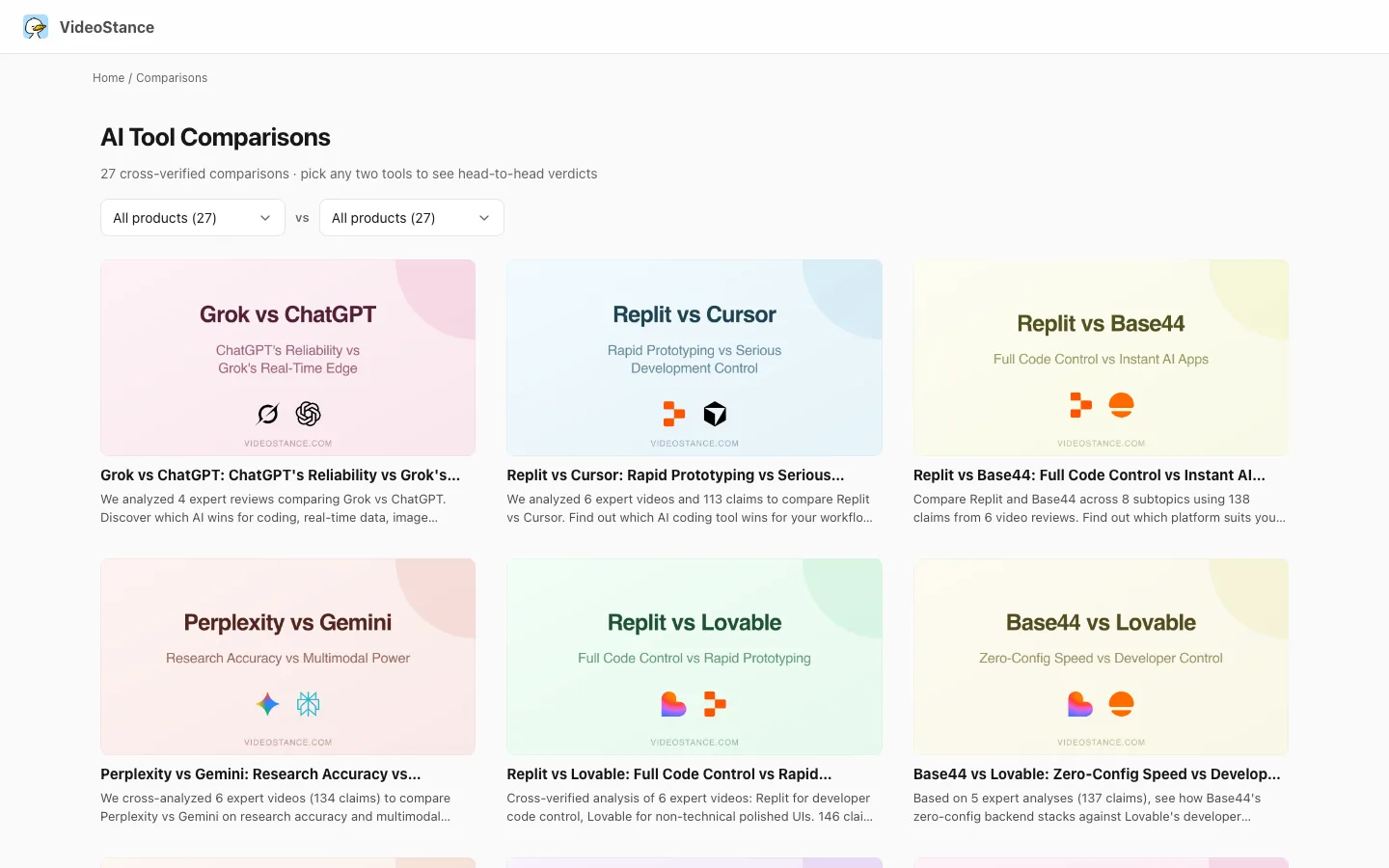Click the Perplexity vs Gemini thumbnail image
The height and width of the screenshot is (868, 1389).
(x=287, y=657)
